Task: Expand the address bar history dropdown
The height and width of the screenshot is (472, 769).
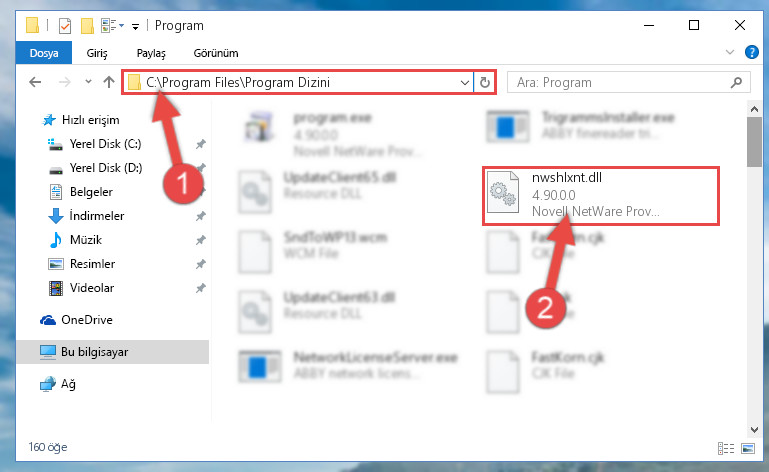Action: [x=464, y=82]
